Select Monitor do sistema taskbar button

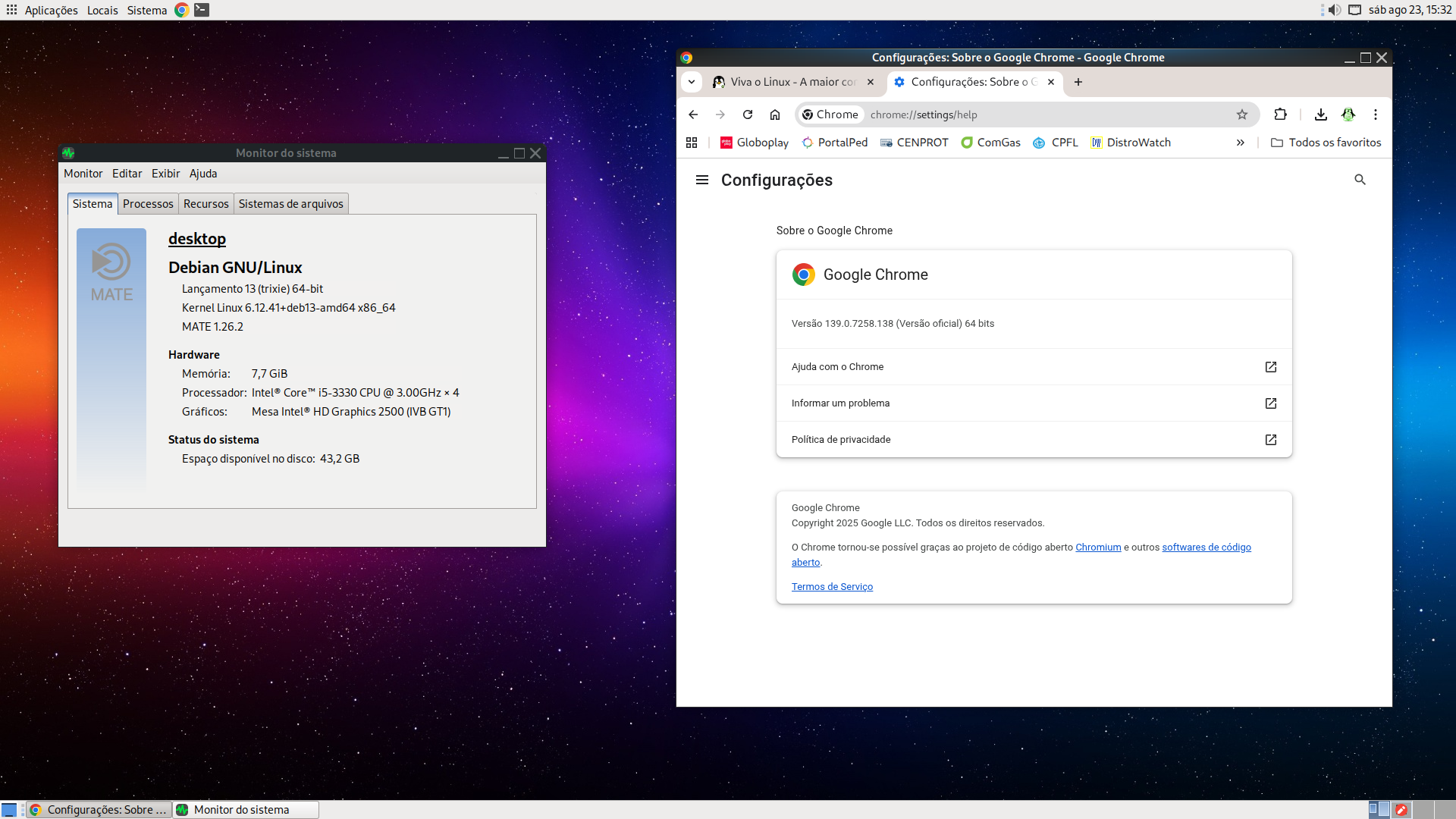[246, 810]
